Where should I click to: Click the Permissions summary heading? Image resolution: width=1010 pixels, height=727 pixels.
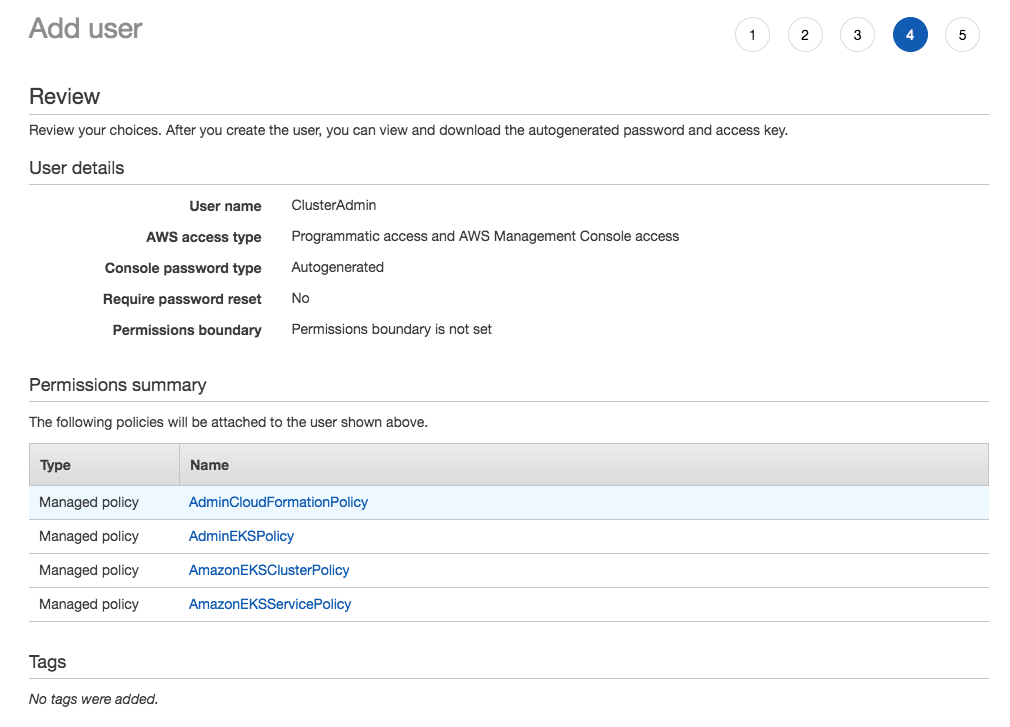point(118,385)
